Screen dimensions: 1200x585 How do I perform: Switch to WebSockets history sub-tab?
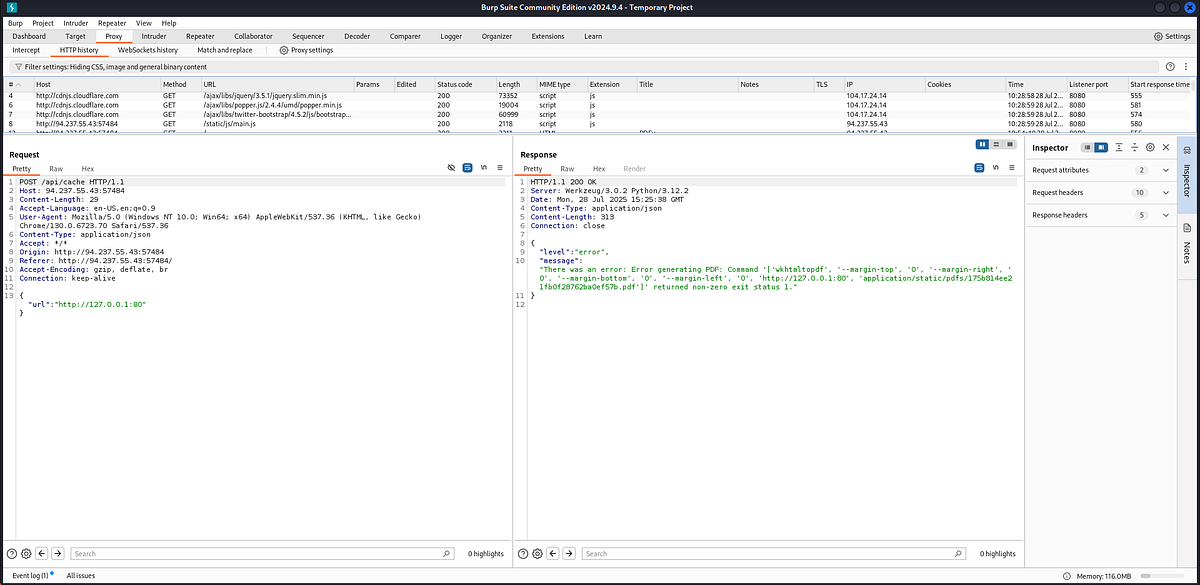tap(148, 50)
